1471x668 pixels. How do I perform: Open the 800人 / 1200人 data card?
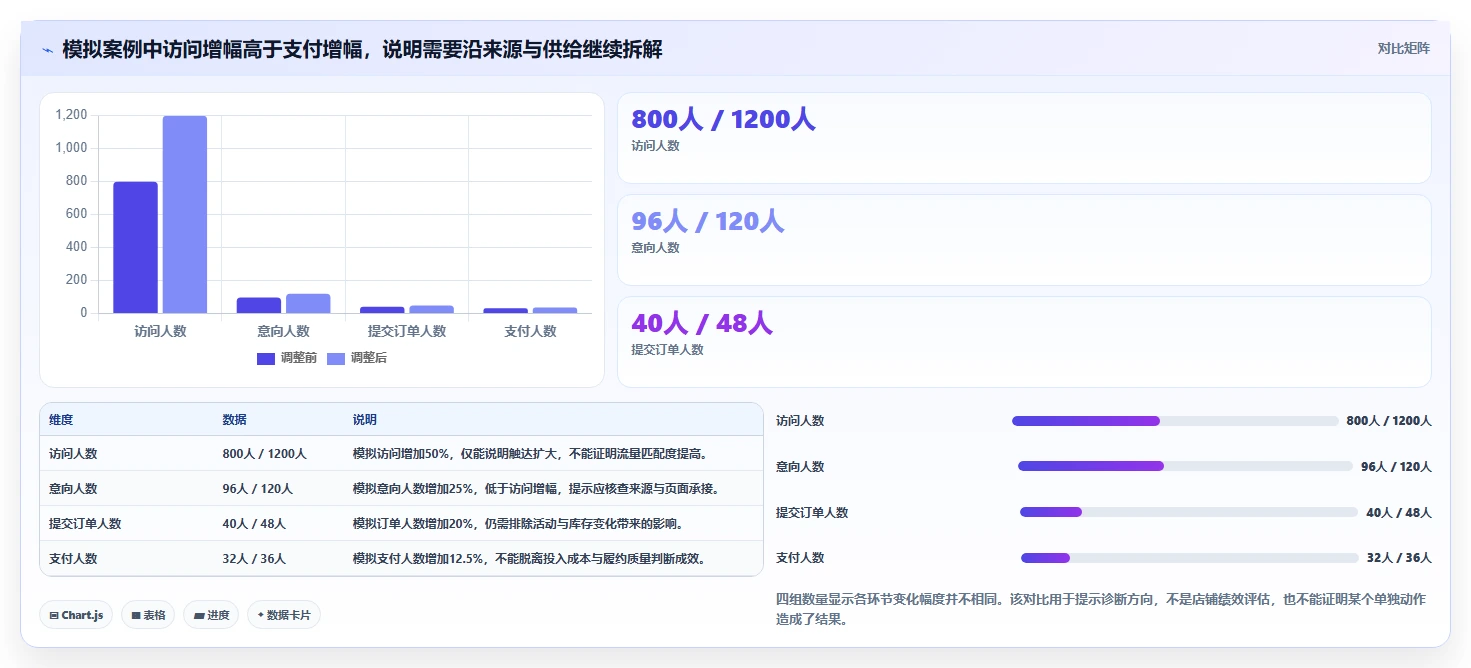1024,138
